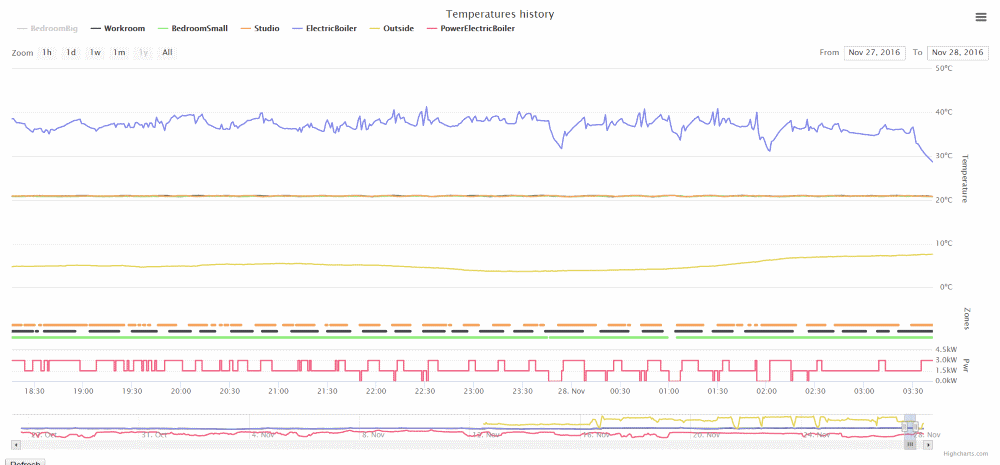The height and width of the screenshot is (465, 1000).
Task: Click the navigator scrollbar thumb
Action: point(911,445)
